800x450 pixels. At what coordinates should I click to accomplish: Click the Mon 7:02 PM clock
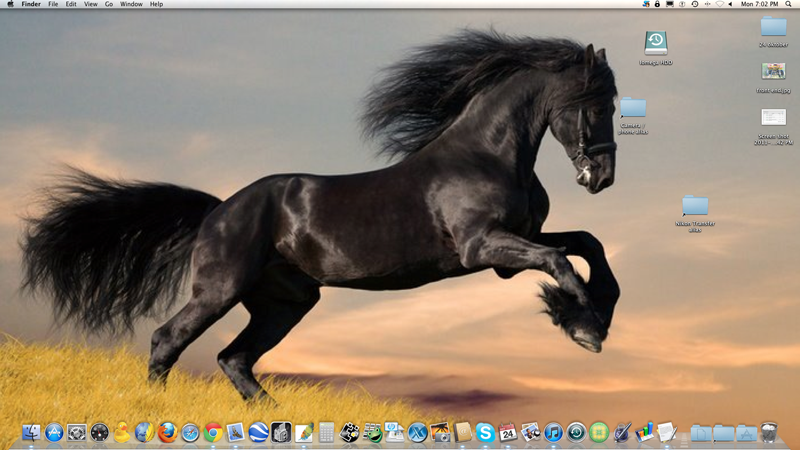pos(759,4)
